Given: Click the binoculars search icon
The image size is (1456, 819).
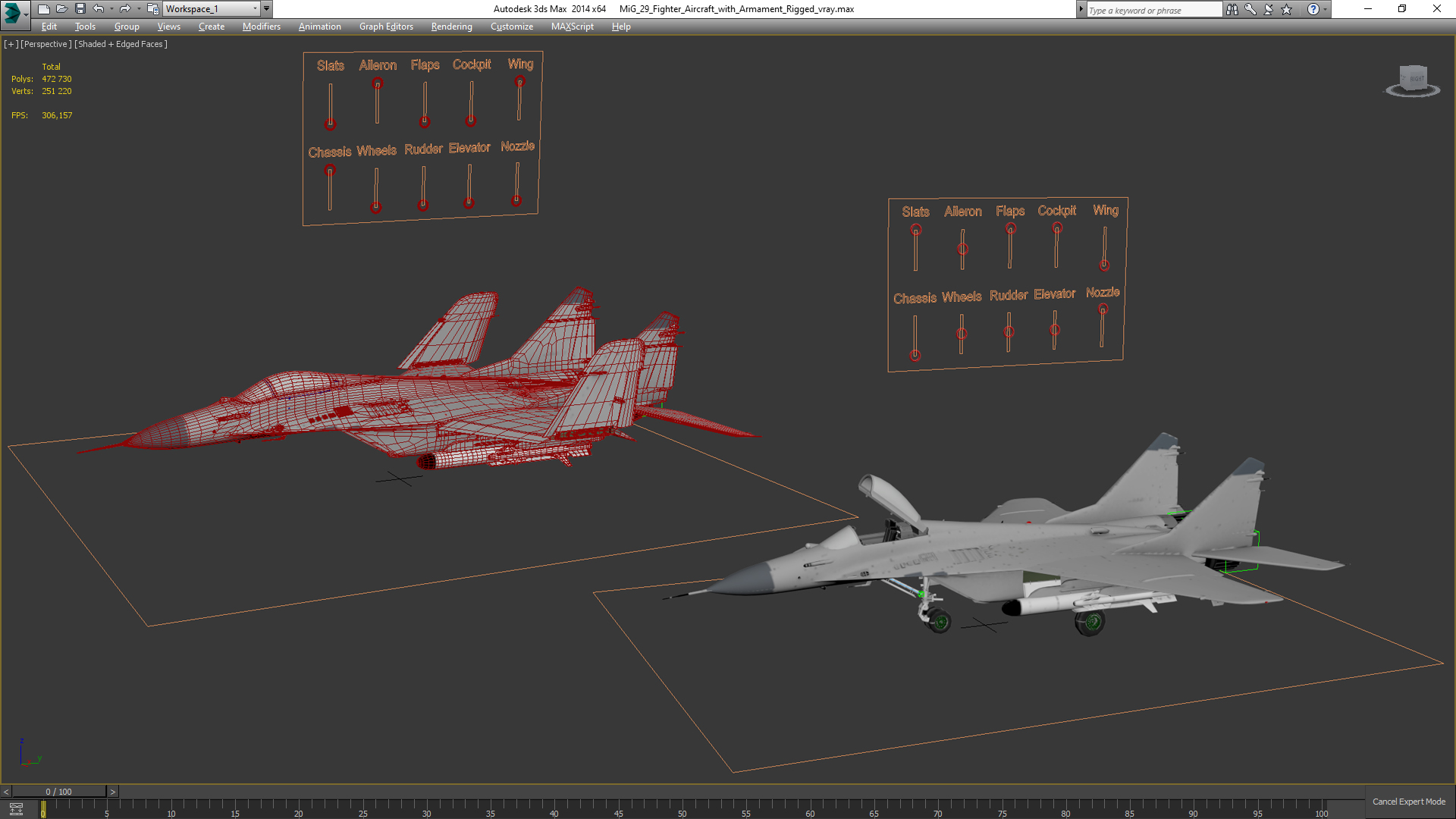Looking at the screenshot, I should tap(1232, 9).
